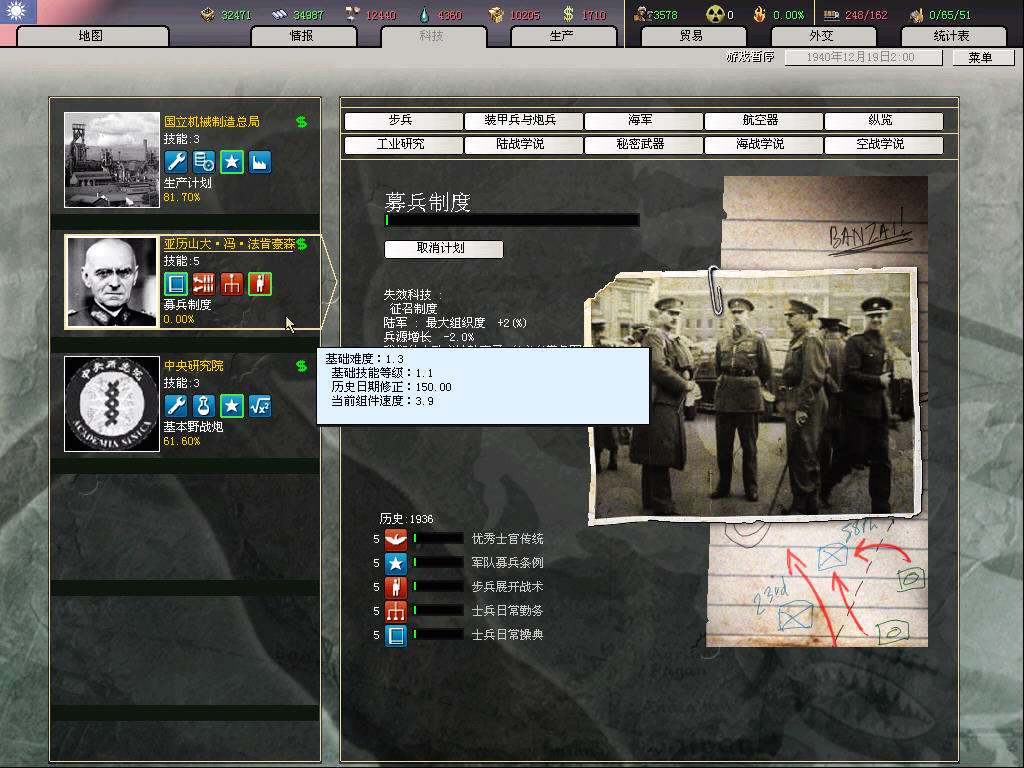Click 法肯豪森 red organization-chart skill icon
The height and width of the screenshot is (768, 1024).
232,284
